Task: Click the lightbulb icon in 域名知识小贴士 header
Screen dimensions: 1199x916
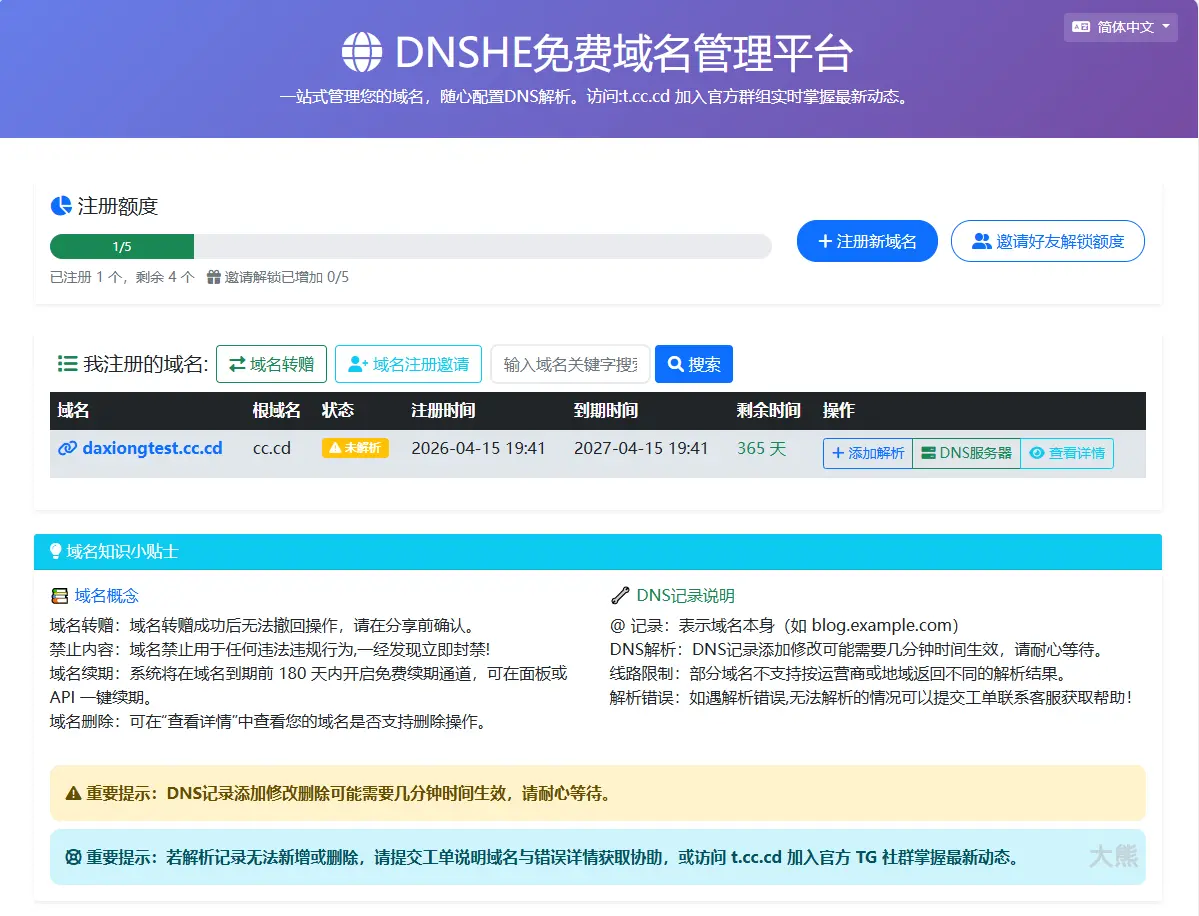Action: 56,552
